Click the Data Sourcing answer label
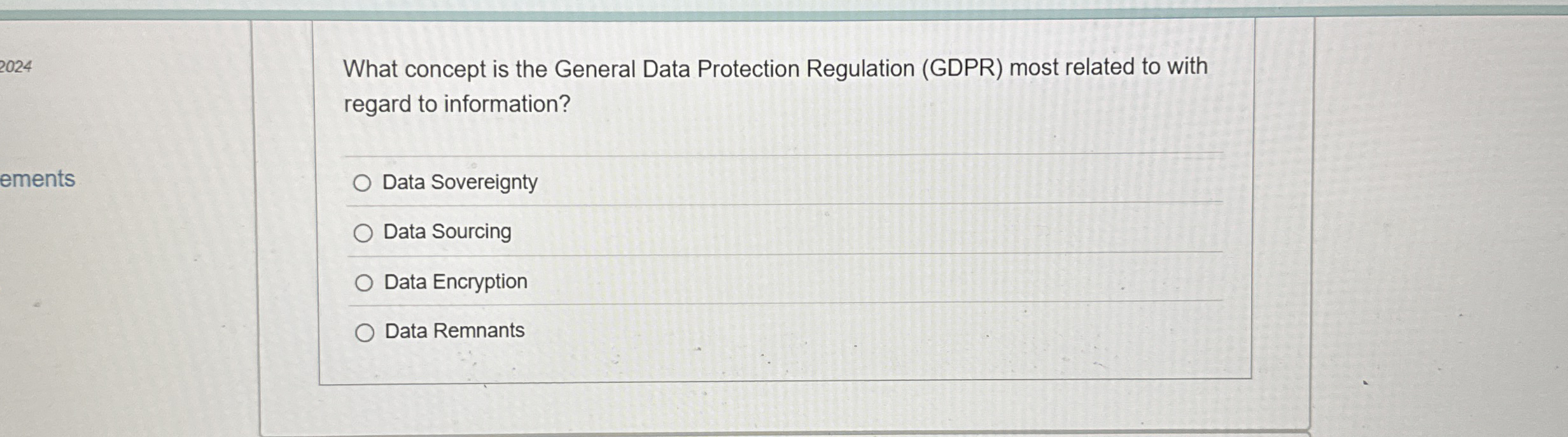This screenshot has height=437, width=1568. (446, 233)
